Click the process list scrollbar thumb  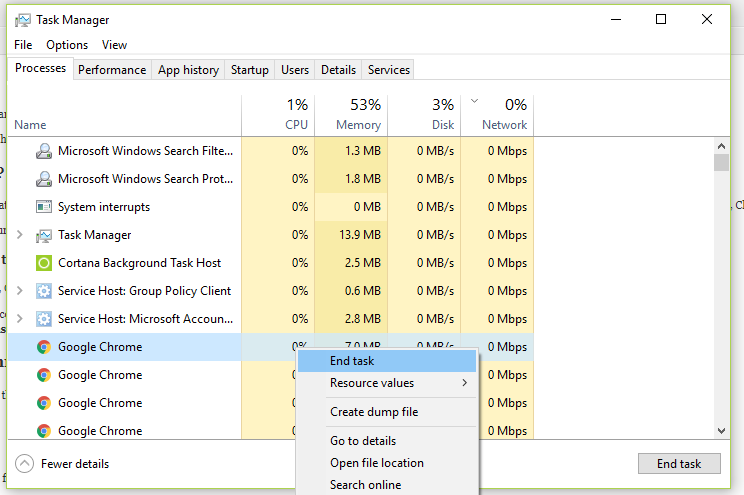[x=721, y=162]
